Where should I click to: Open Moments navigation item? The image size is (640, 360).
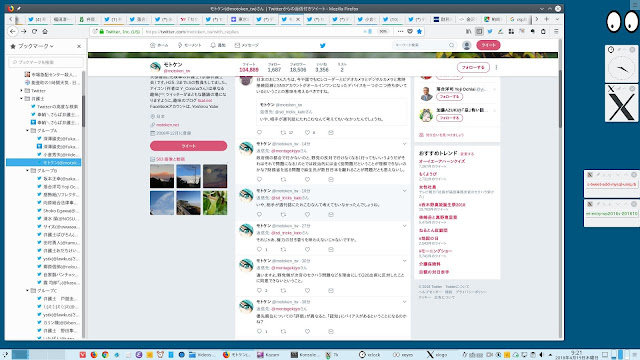pos(189,45)
